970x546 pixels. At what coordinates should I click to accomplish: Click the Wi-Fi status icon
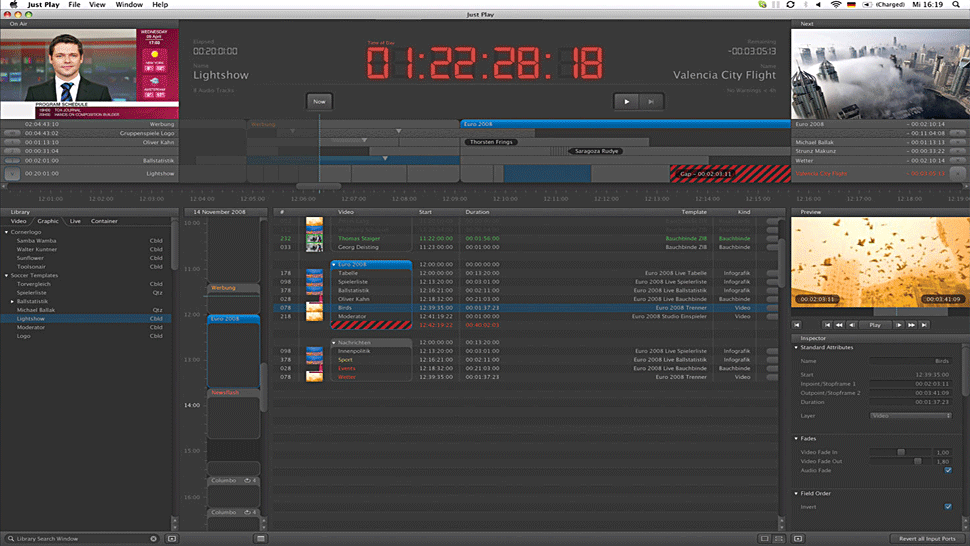(834, 5)
